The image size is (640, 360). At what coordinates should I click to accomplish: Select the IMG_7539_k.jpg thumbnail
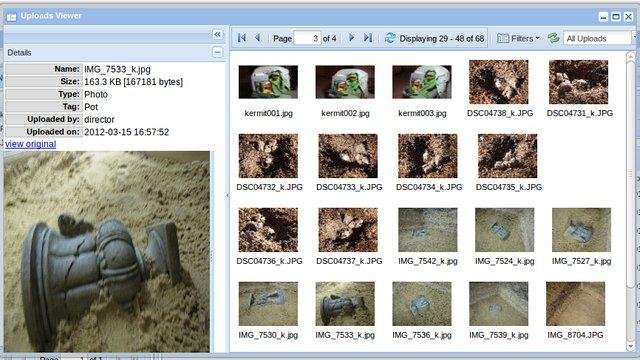(498, 304)
